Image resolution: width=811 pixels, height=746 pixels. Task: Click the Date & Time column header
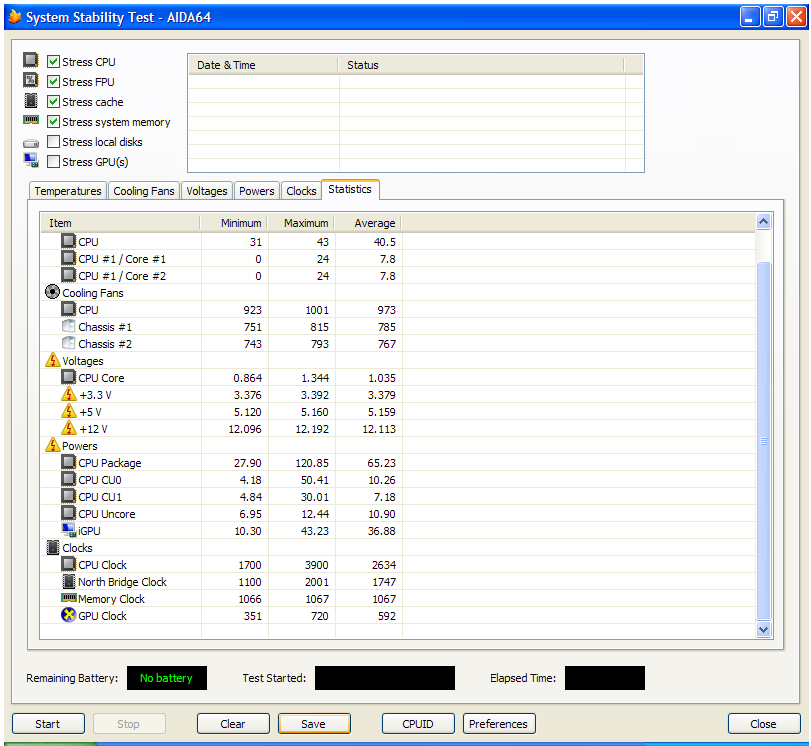click(264, 65)
